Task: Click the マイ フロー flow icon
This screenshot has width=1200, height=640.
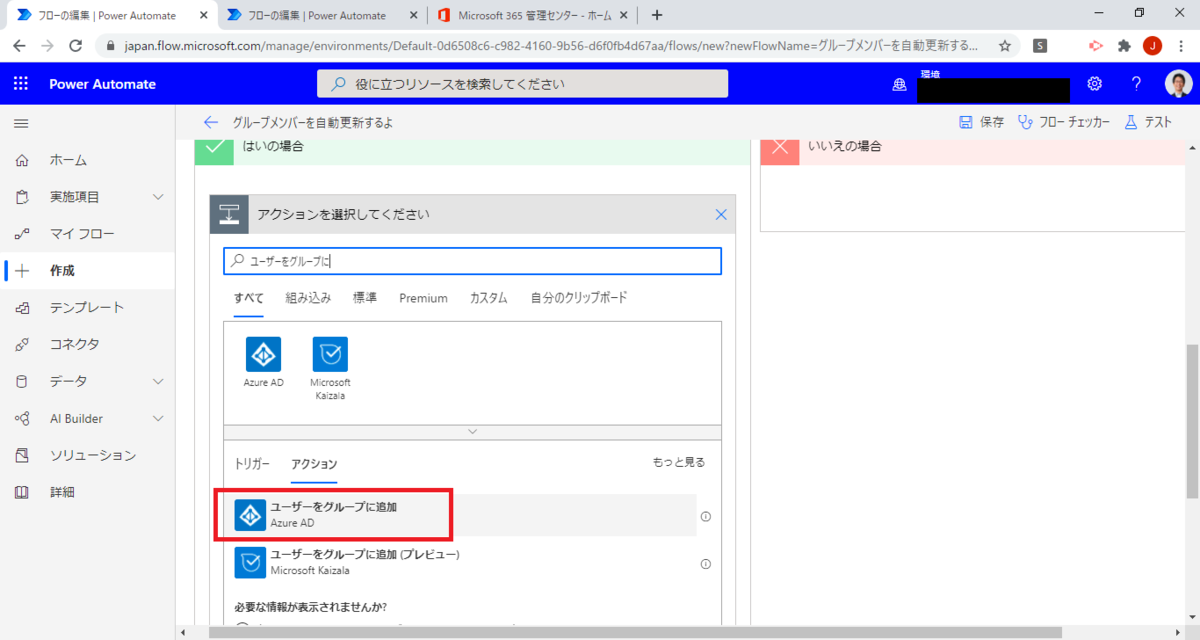Action: 23,234
